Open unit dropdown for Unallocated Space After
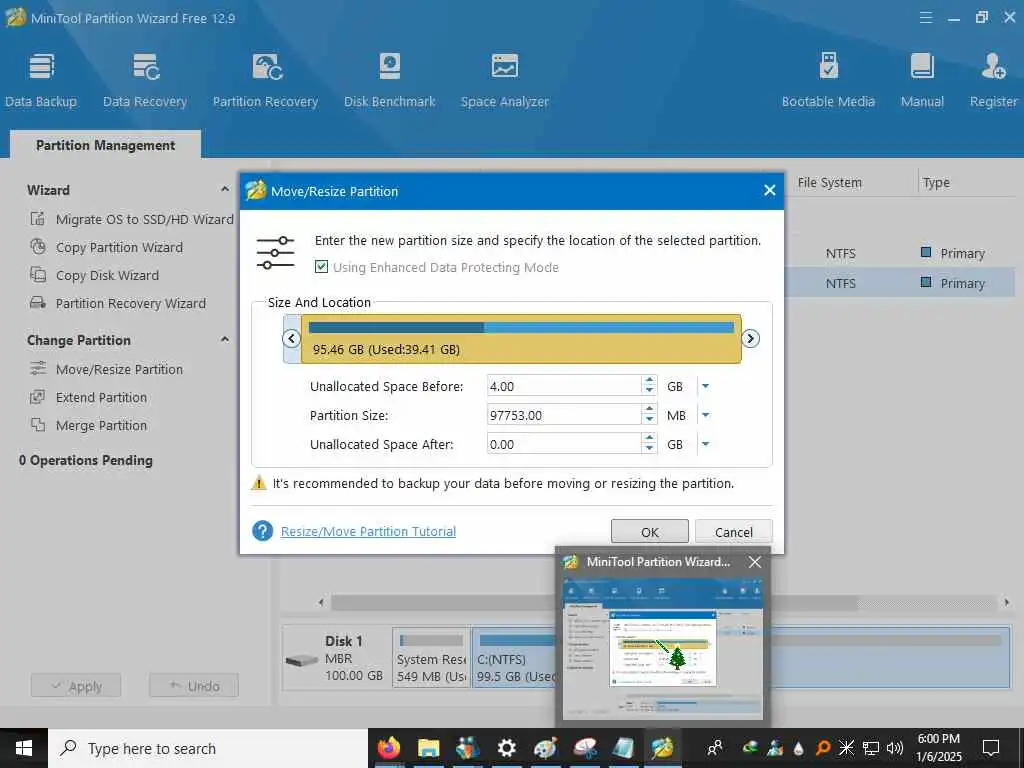 (705, 444)
